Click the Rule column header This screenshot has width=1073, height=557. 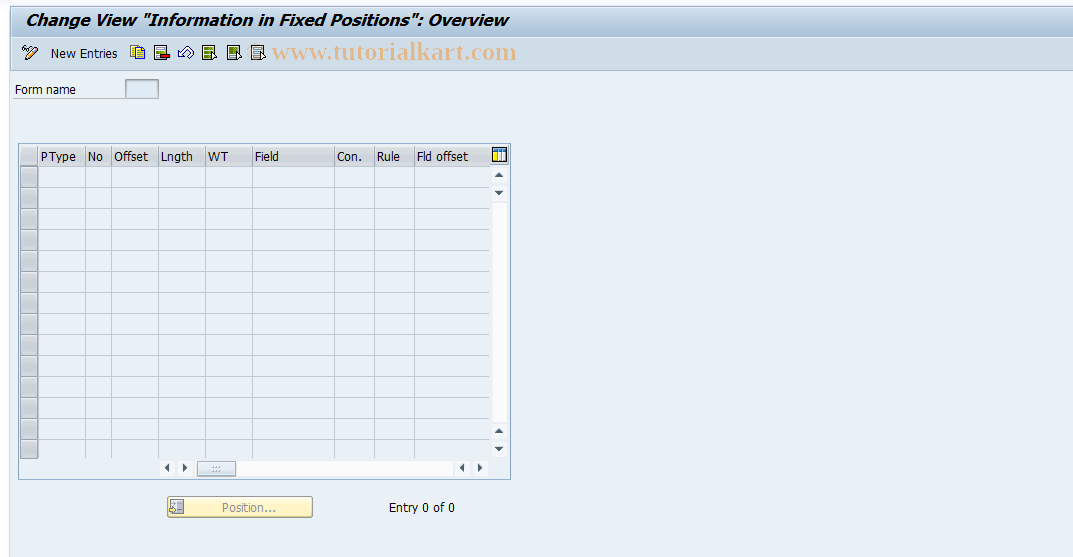click(x=394, y=157)
